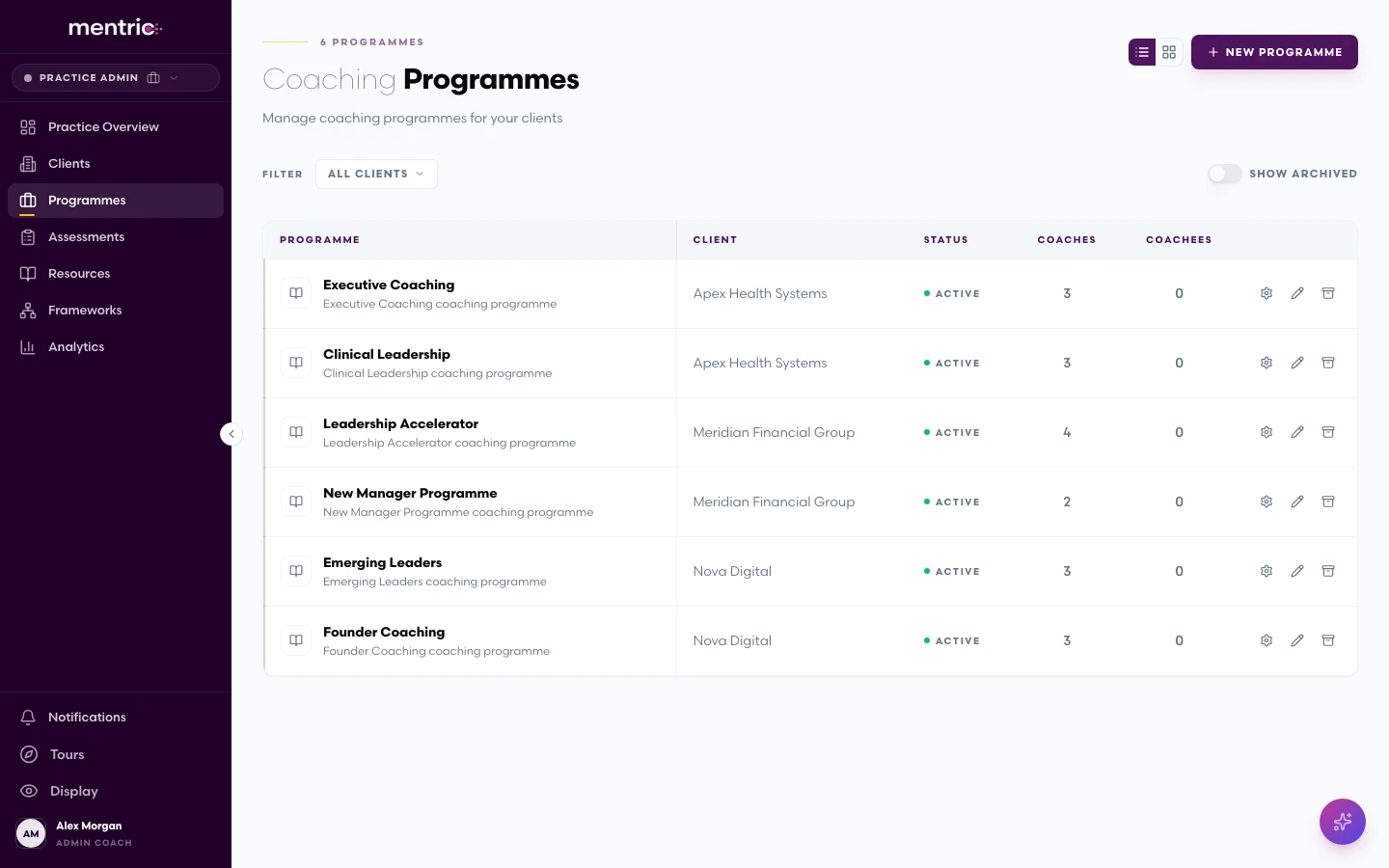1389x868 pixels.
Task: Click the mentric logo
Action: [115, 28]
